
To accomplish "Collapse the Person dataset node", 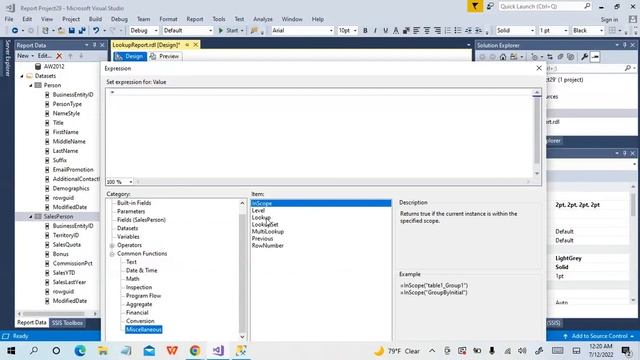I will pos(31,85).
